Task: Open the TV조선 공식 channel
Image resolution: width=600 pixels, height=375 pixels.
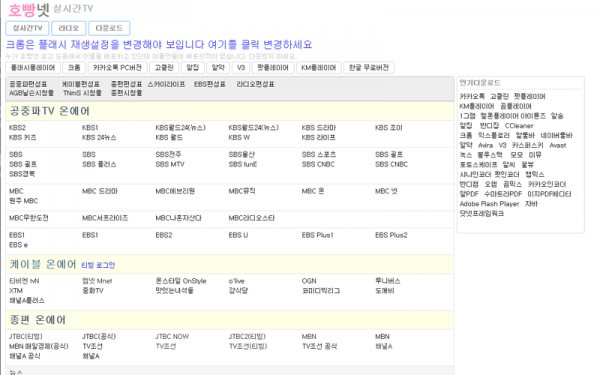Action: tap(320, 346)
